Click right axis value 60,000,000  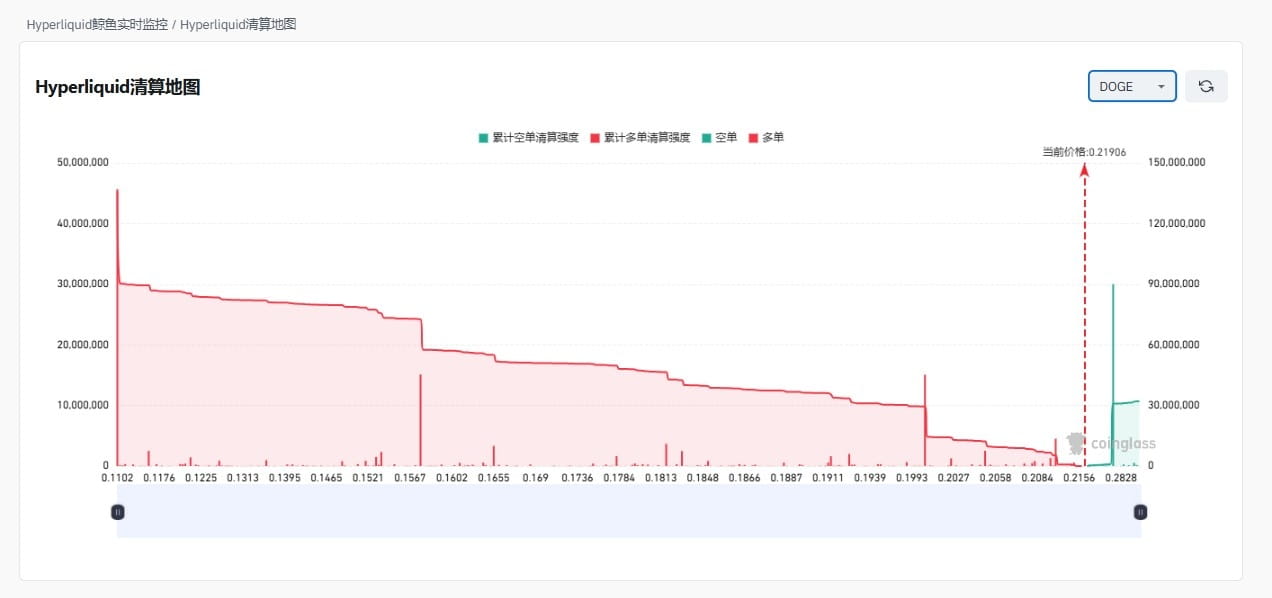tap(1176, 345)
